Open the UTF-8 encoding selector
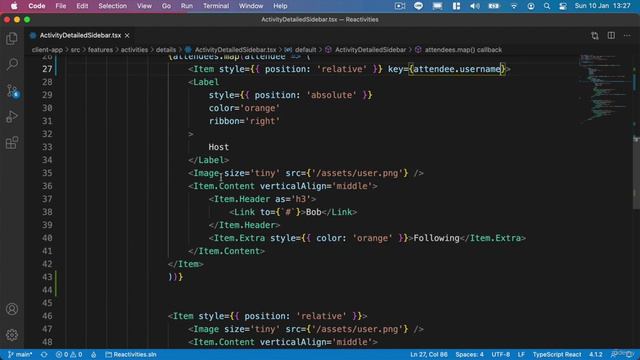Viewport: 640px width, 360px height. click(x=500, y=354)
